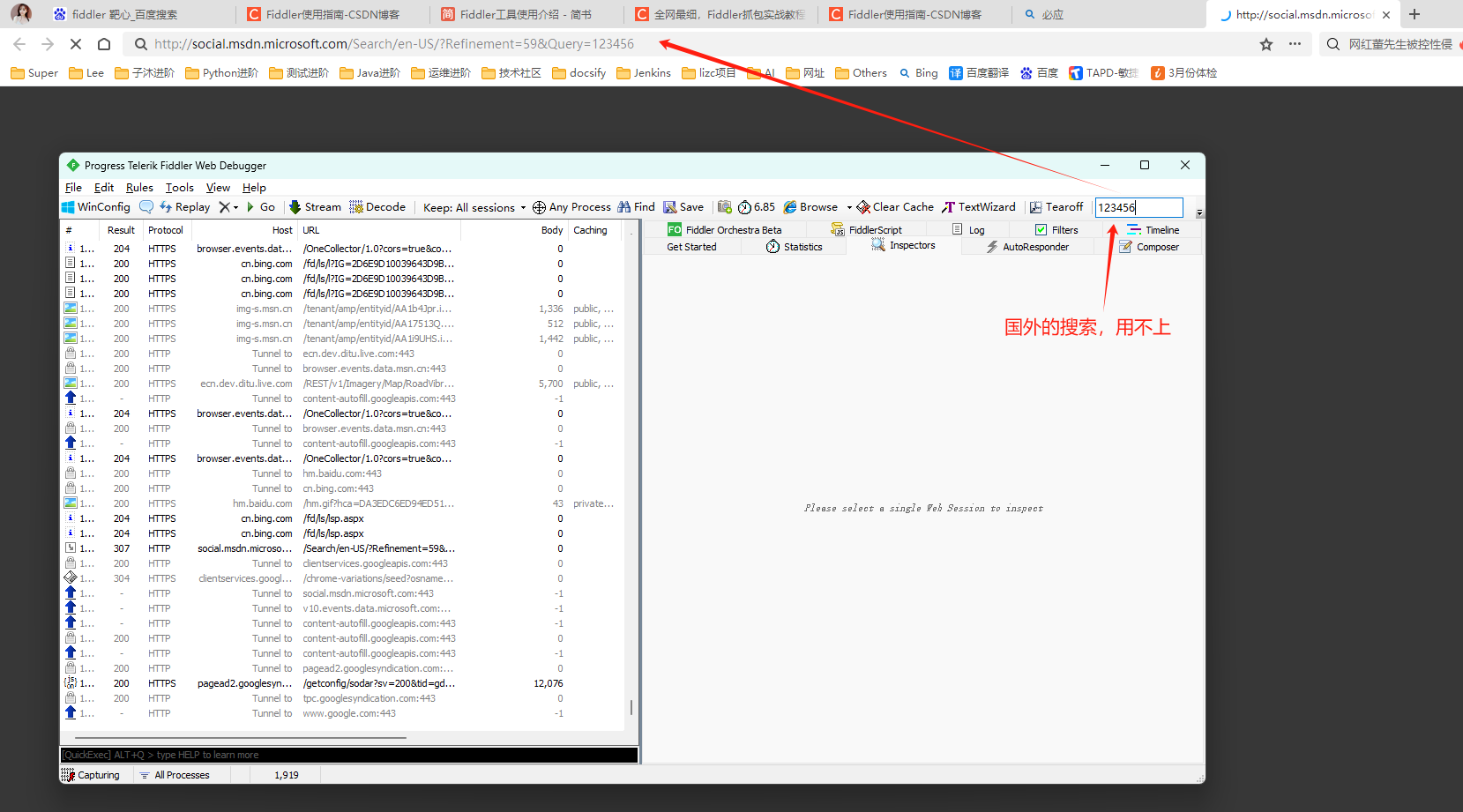
Task: Open the FiddlerScript tab
Action: (x=867, y=230)
